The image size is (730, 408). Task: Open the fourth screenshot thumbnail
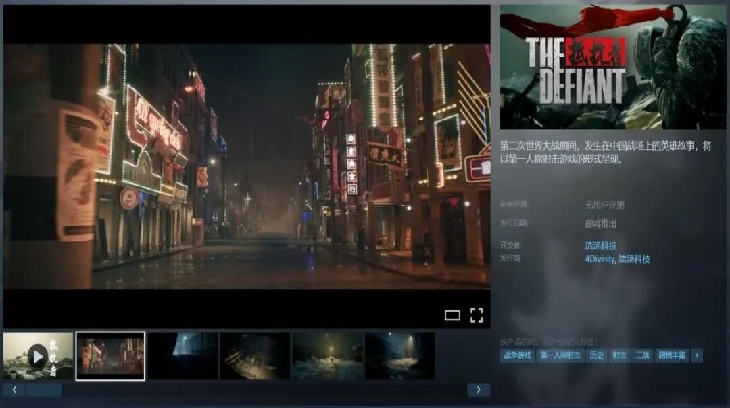[x=255, y=355]
